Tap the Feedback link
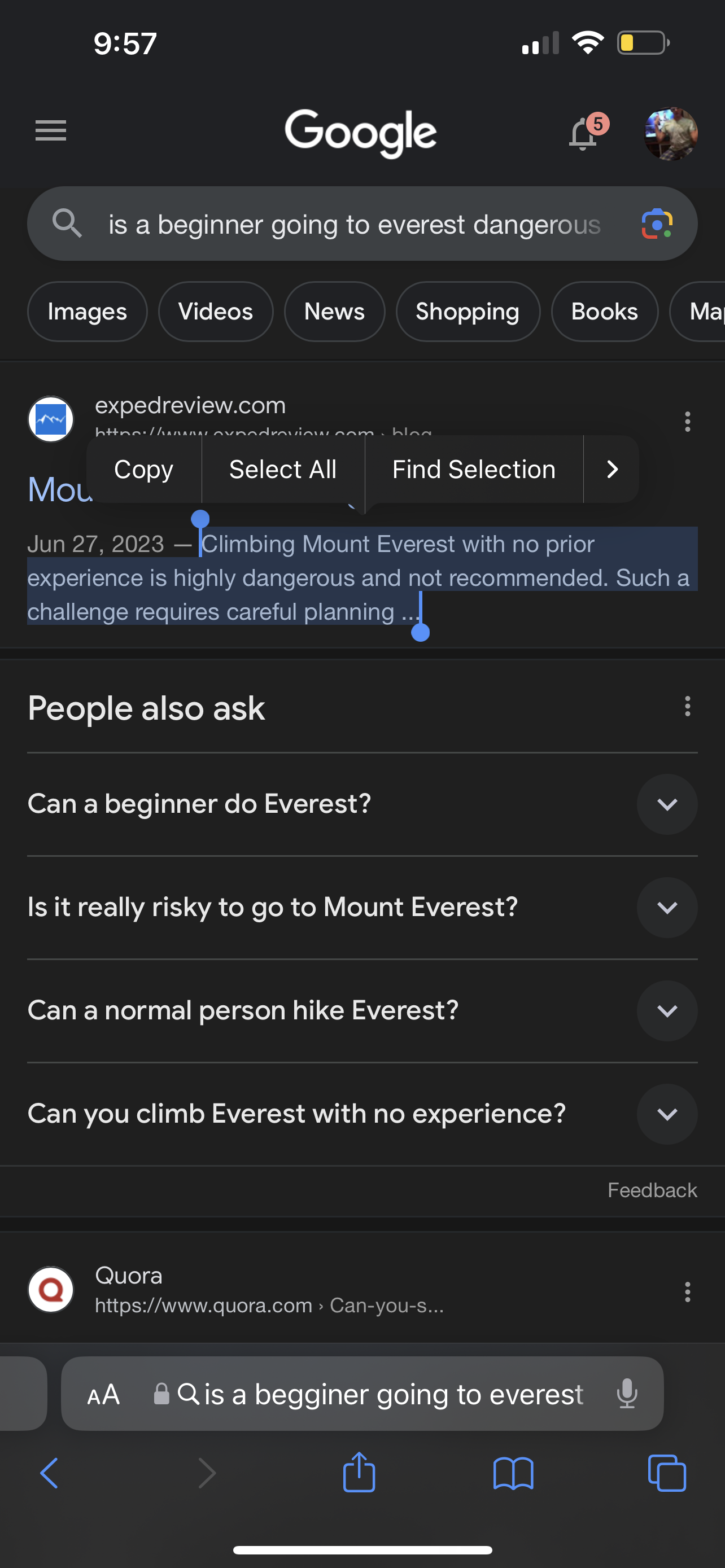Viewport: 725px width, 1568px height. 652,1190
